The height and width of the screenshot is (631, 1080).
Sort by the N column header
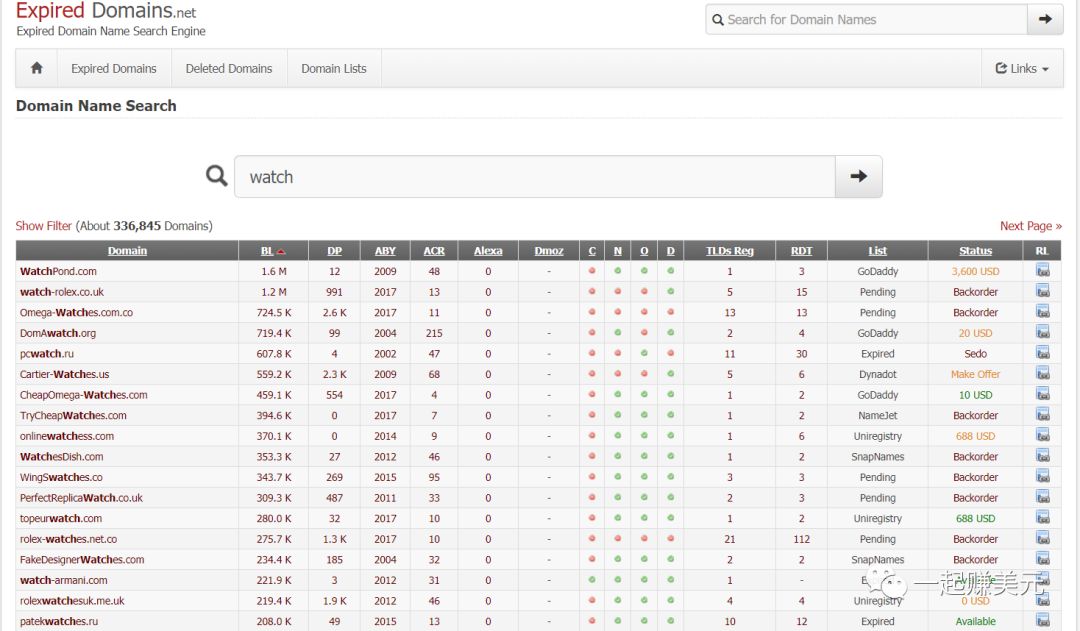(x=618, y=251)
